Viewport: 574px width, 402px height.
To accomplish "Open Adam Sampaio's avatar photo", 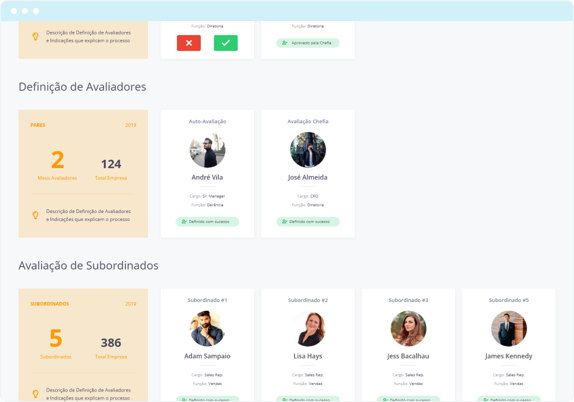I will (x=207, y=329).
